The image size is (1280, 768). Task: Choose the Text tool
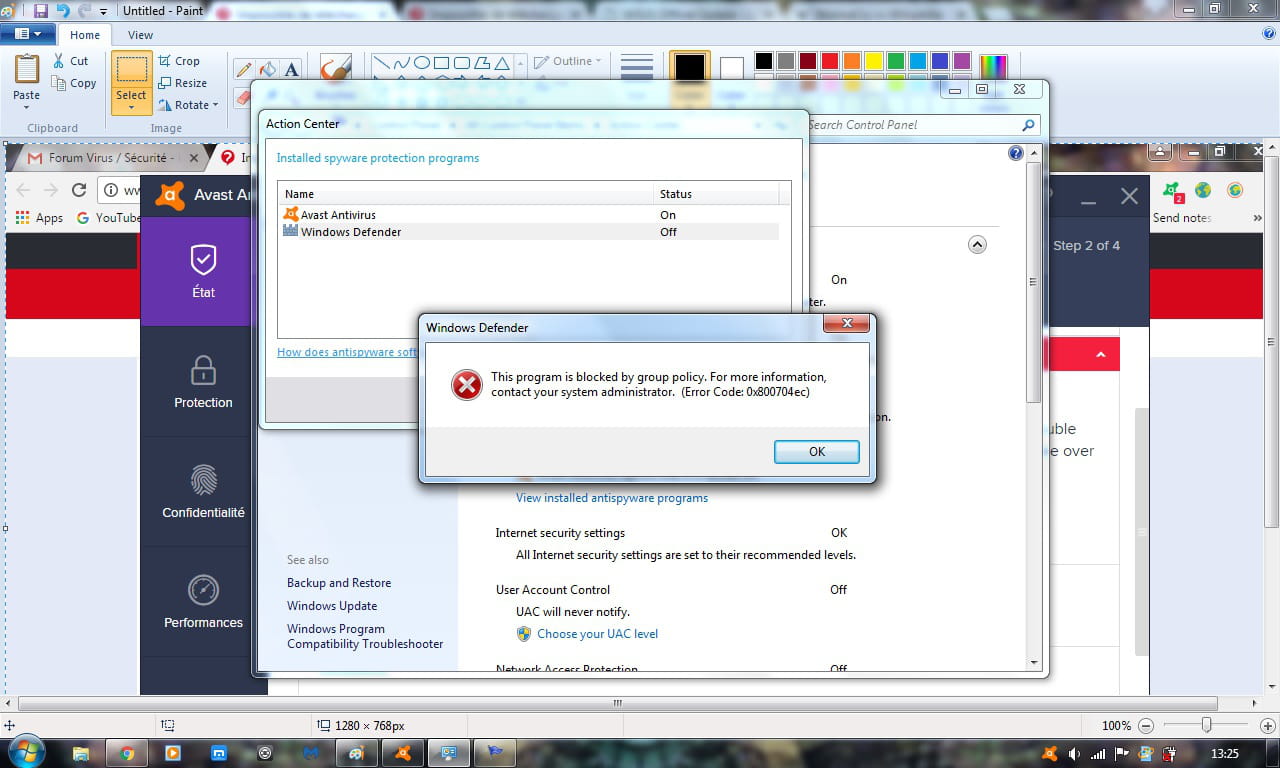point(291,69)
